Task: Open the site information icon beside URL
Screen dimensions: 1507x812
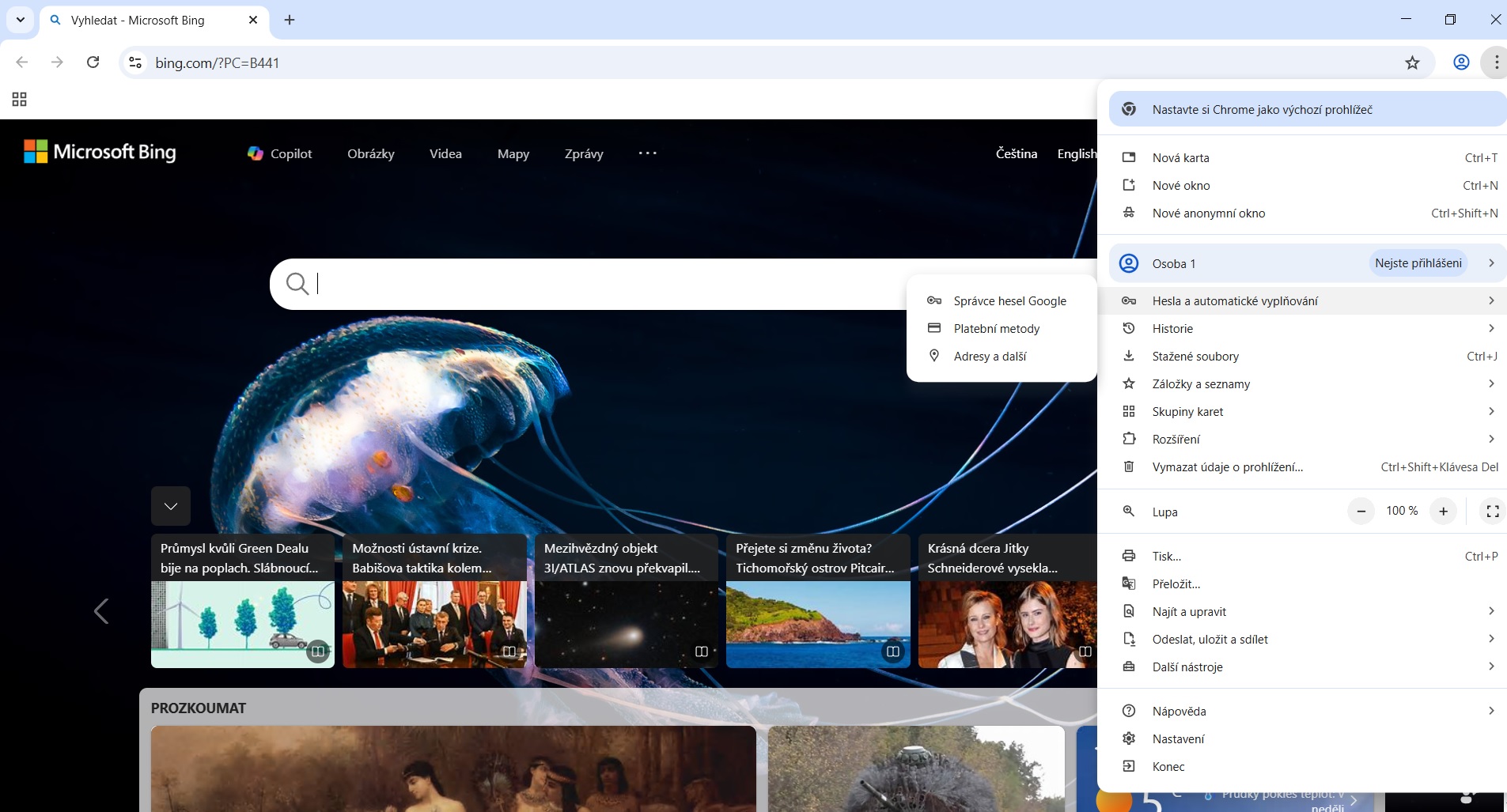Action: pyautogui.click(x=135, y=62)
